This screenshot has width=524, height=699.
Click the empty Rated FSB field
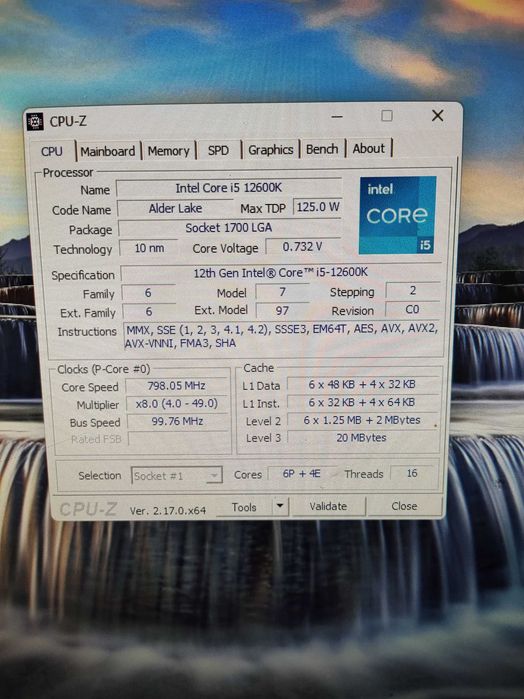[x=178, y=439]
